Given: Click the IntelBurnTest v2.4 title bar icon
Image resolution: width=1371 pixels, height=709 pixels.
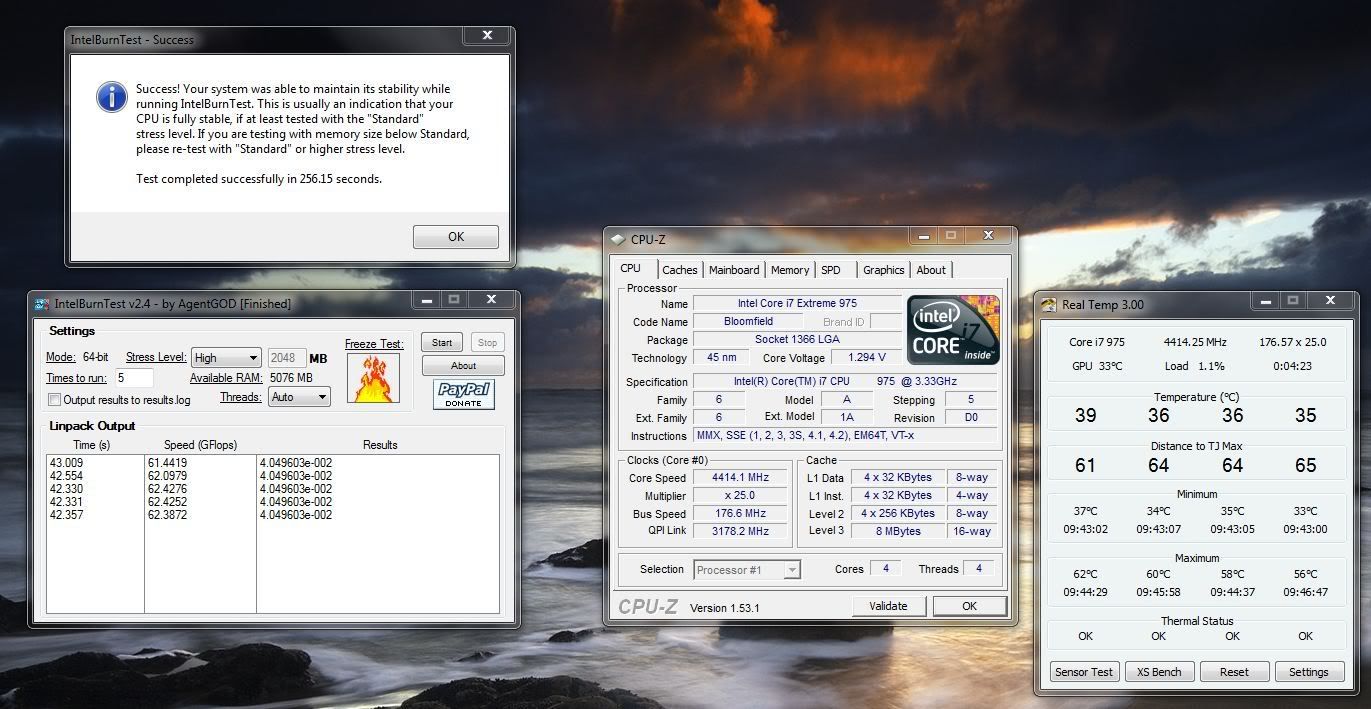Looking at the screenshot, I should pos(42,304).
